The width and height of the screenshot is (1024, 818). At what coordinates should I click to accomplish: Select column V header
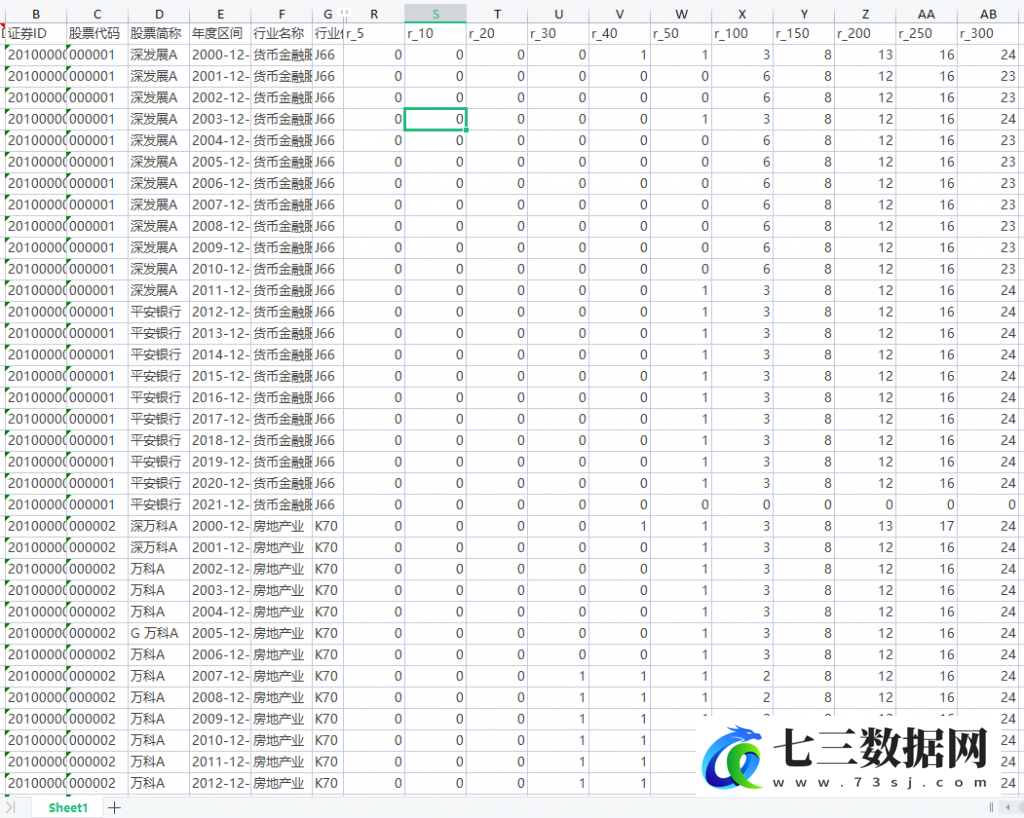(x=620, y=14)
